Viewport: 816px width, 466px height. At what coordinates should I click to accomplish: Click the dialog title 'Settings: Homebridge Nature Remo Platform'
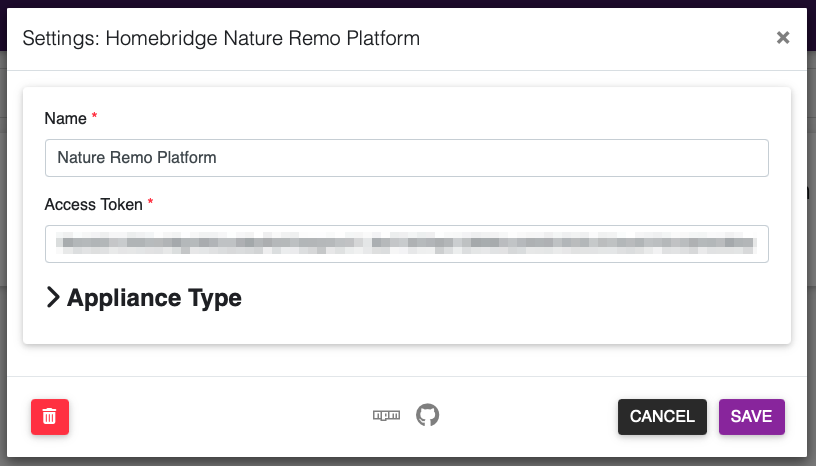coord(221,38)
